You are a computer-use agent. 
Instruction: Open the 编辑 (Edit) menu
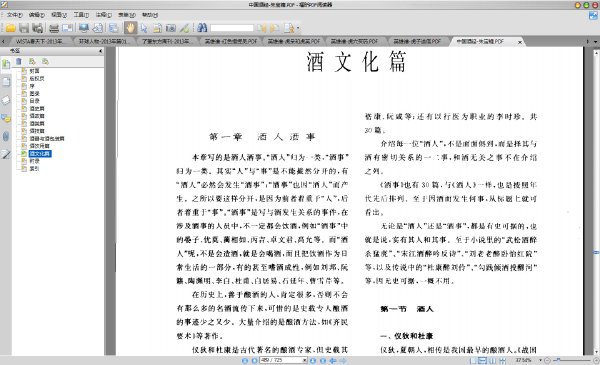(37, 15)
